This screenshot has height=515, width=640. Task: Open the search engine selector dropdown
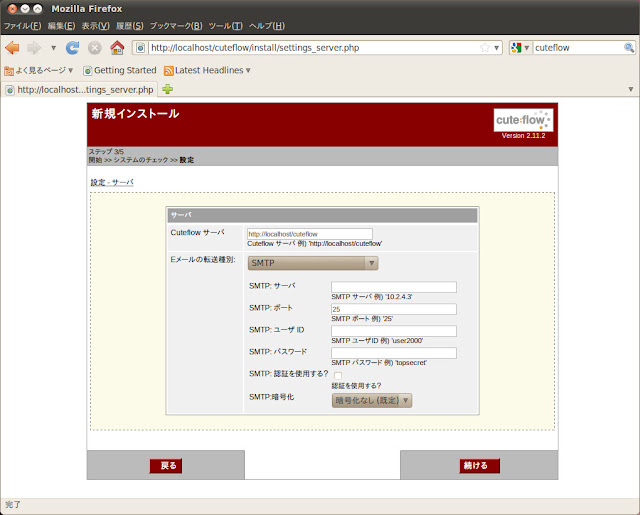pos(520,48)
